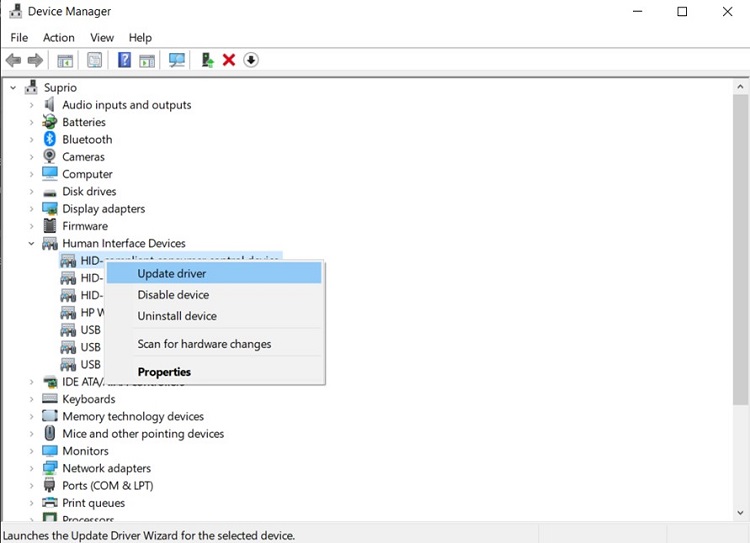Click the Back arrow in toolbar
Viewport: 750px width, 543px height.
coord(14,60)
